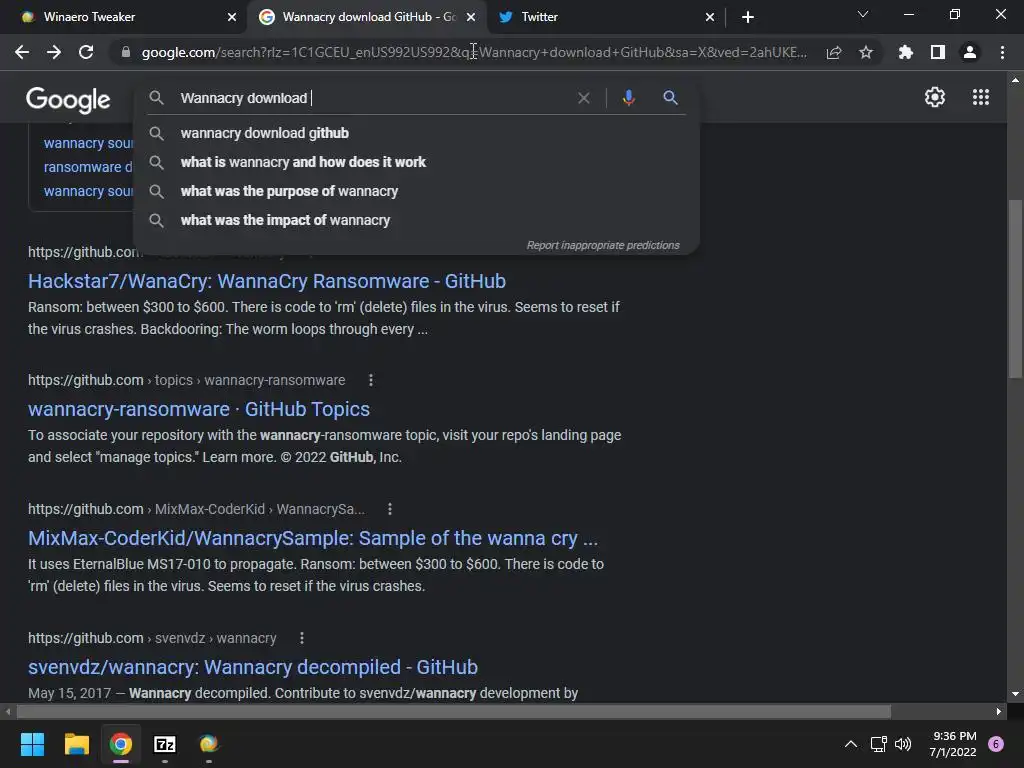Switch to the Winaero Tweaker tab
This screenshot has height=768, width=1024.
pos(123,17)
